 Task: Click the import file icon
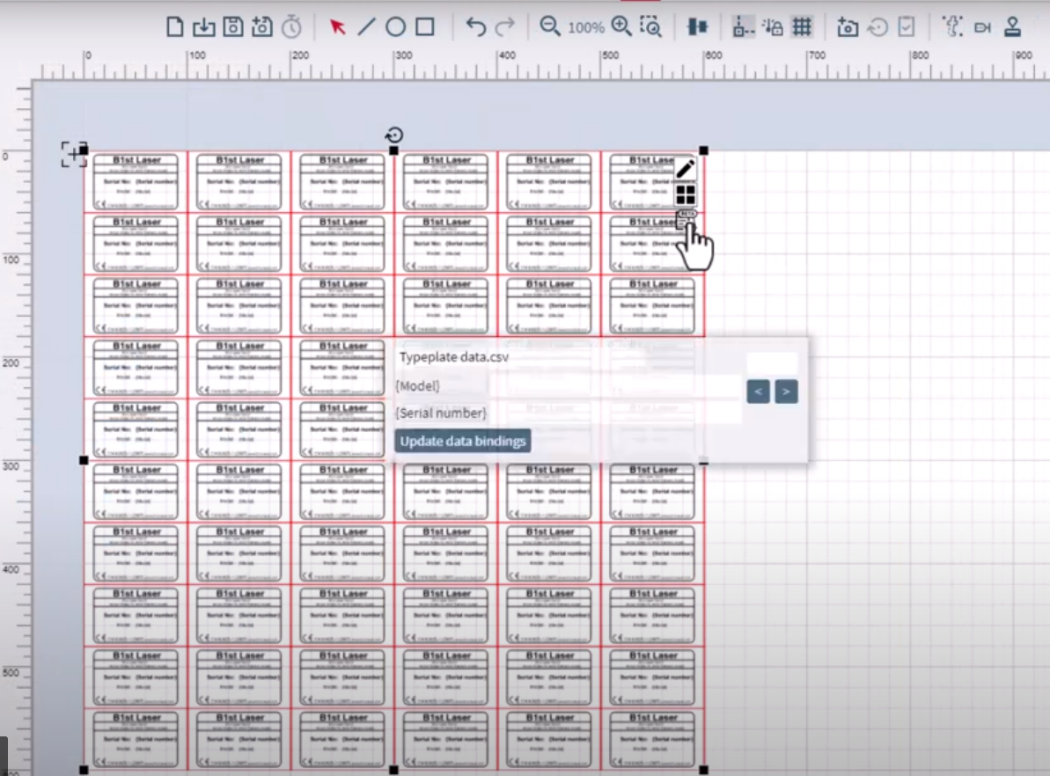(203, 27)
